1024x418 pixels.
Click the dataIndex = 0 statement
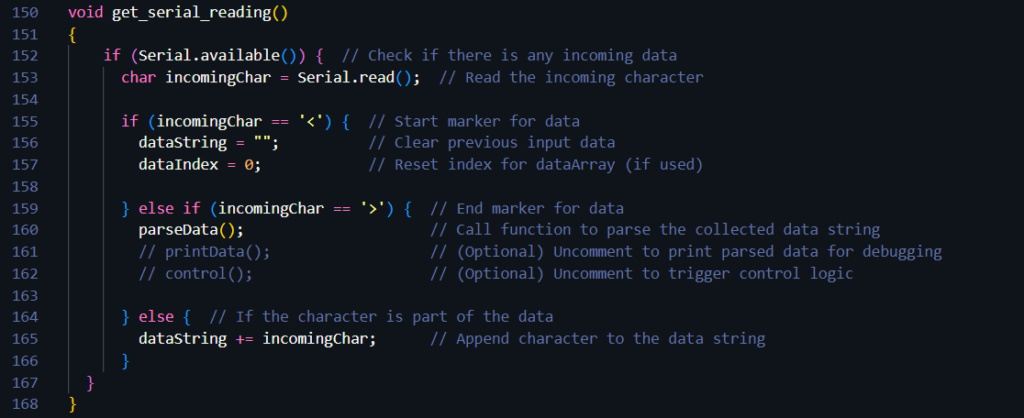click(x=199, y=165)
